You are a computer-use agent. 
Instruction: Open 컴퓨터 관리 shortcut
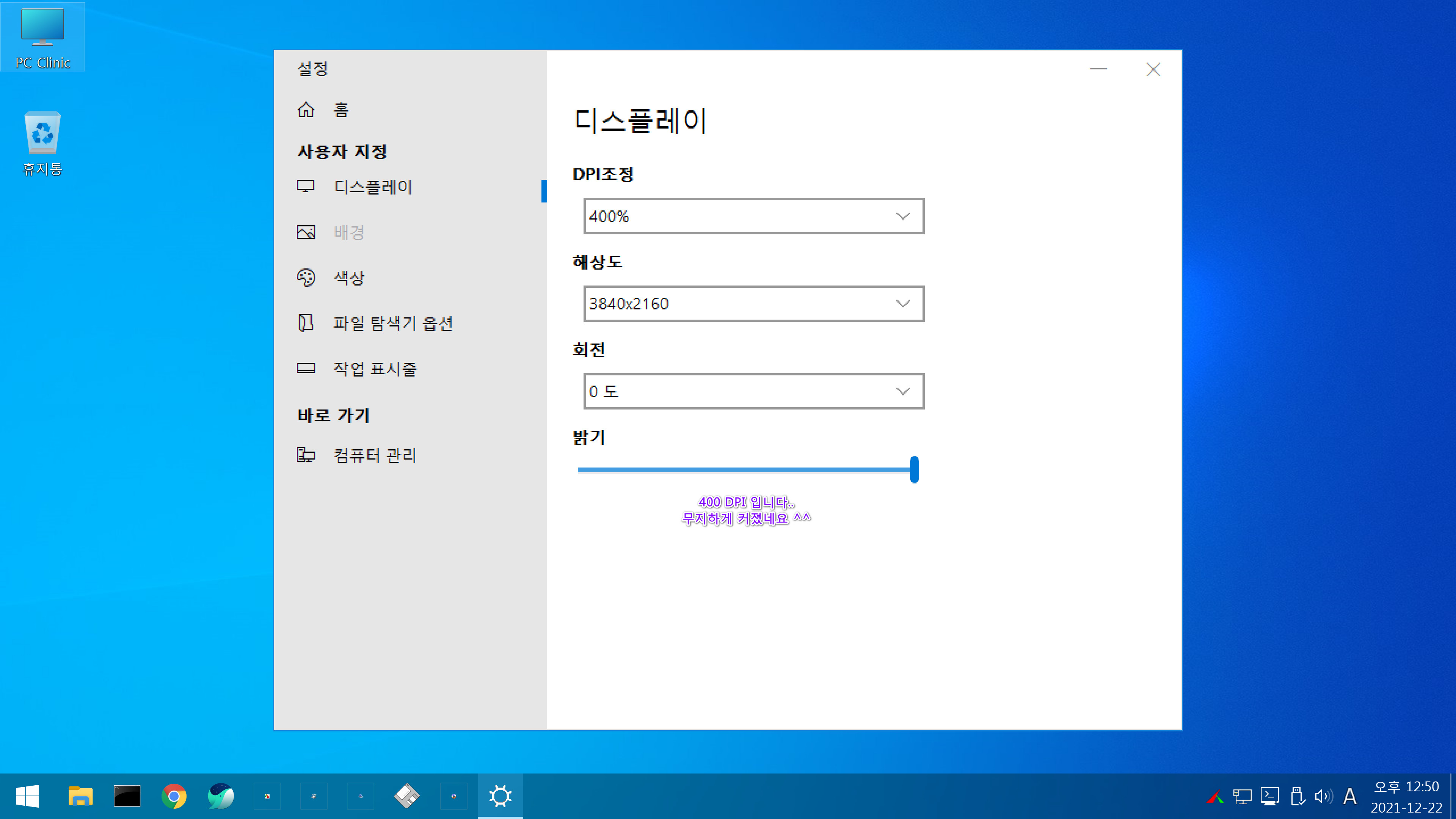coord(375,455)
